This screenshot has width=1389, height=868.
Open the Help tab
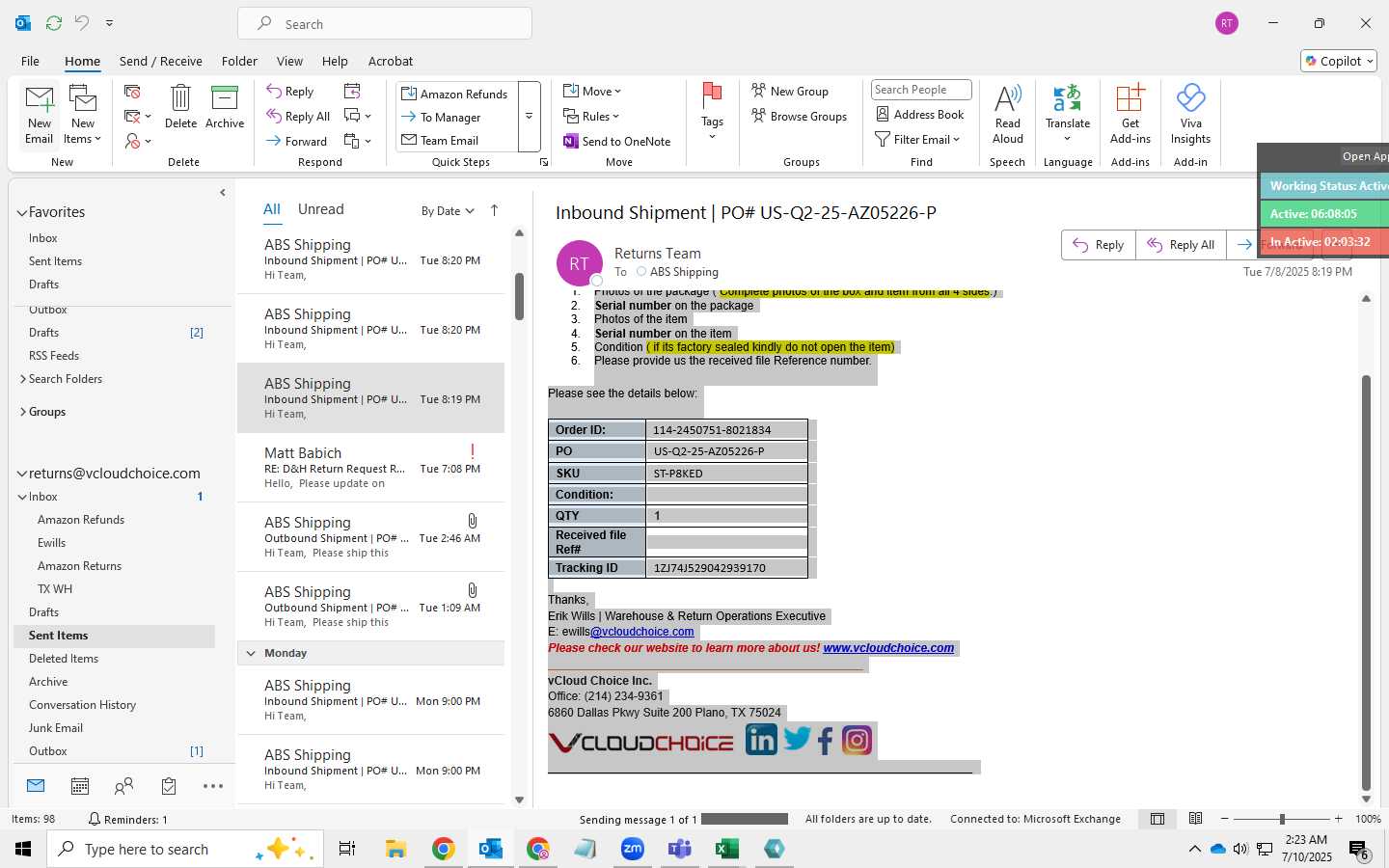335,61
